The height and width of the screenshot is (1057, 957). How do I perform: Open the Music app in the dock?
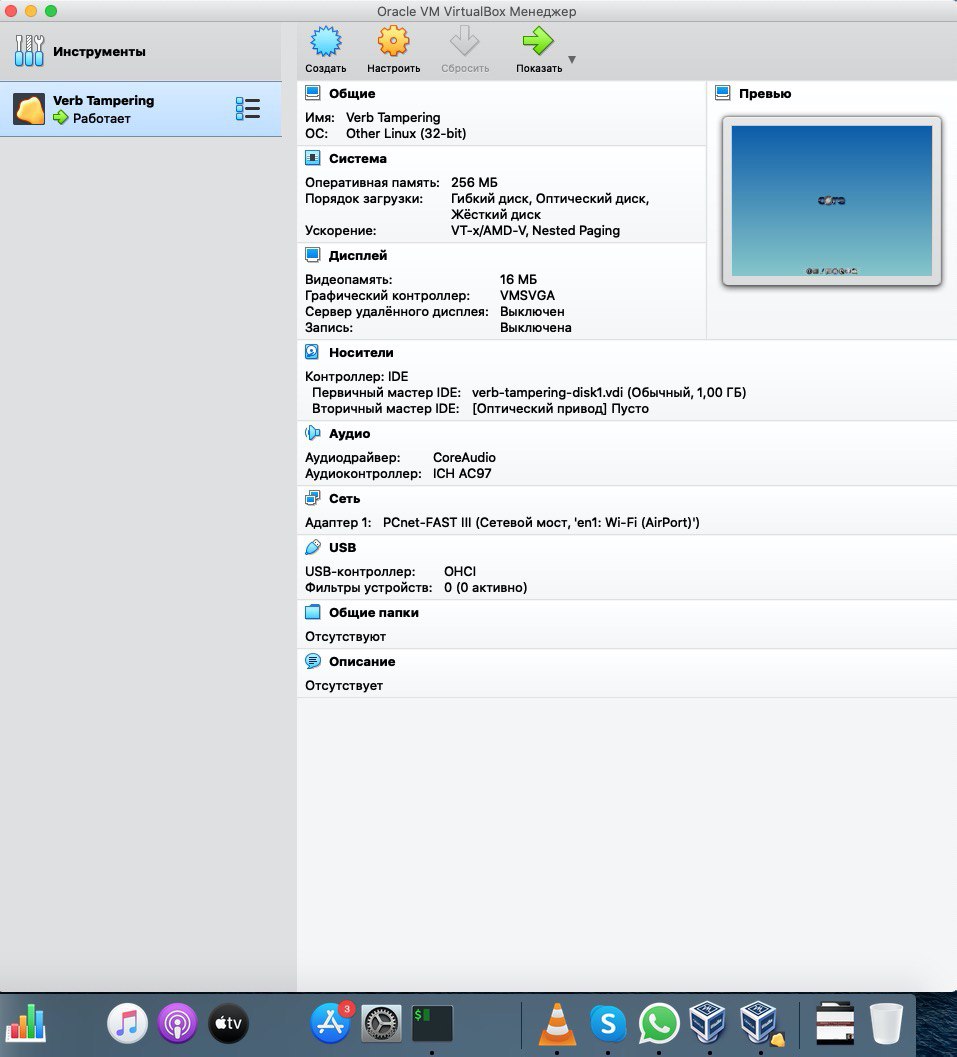127,1023
